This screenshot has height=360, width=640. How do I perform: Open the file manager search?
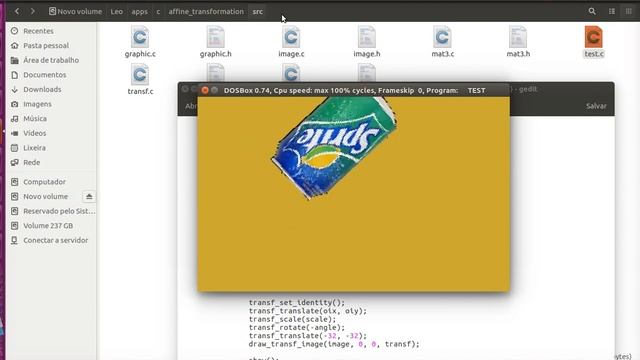click(592, 11)
